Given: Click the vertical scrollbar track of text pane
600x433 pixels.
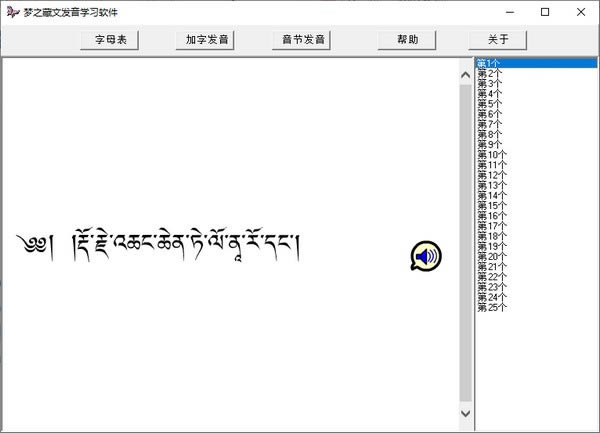Looking at the screenshot, I should 465,240.
